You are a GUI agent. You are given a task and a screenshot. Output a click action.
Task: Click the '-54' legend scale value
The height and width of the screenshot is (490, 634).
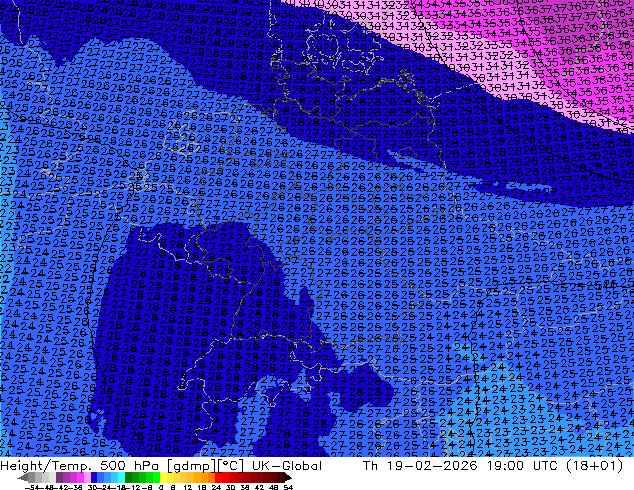(x=32, y=488)
